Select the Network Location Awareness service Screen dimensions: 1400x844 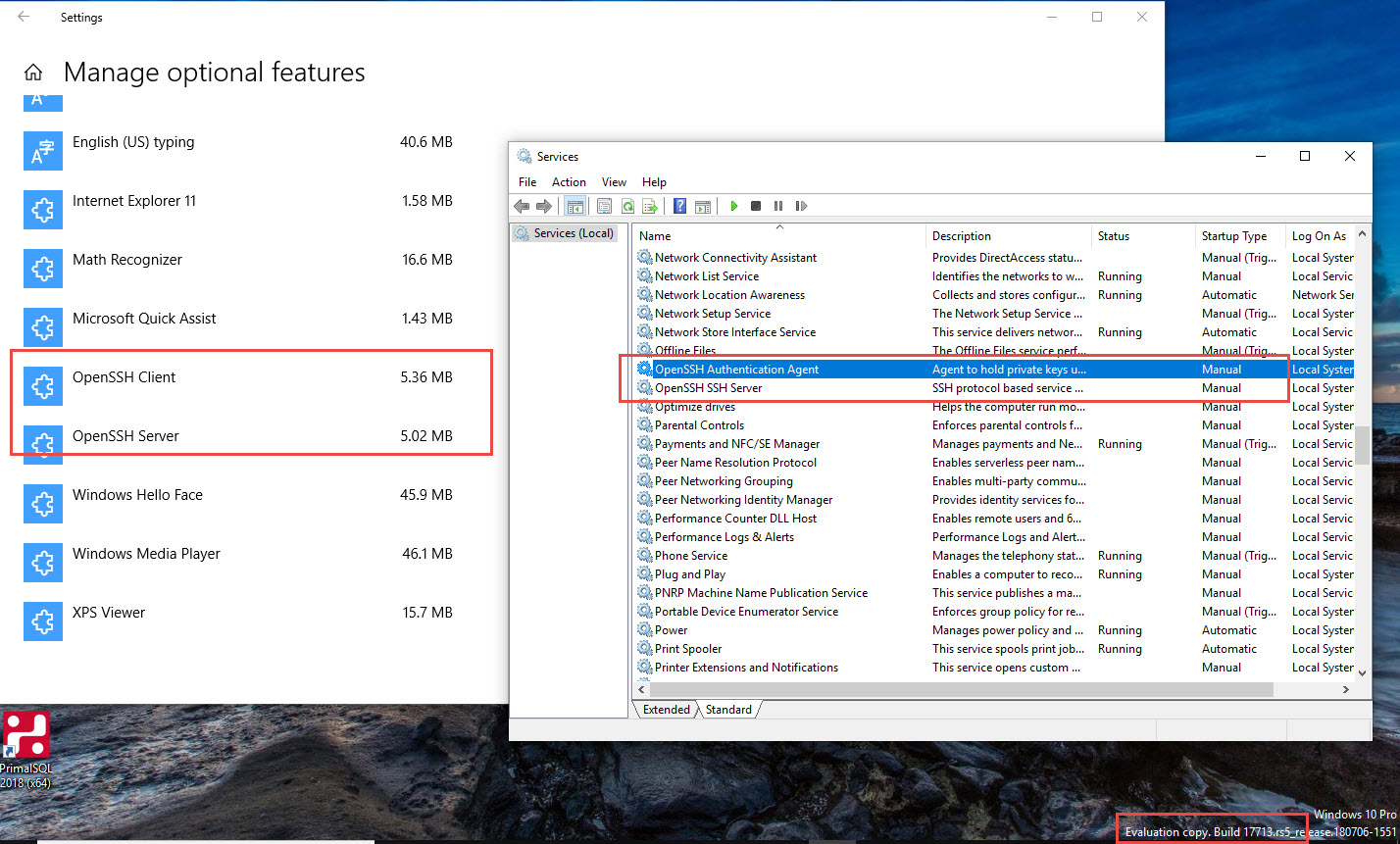994,295
